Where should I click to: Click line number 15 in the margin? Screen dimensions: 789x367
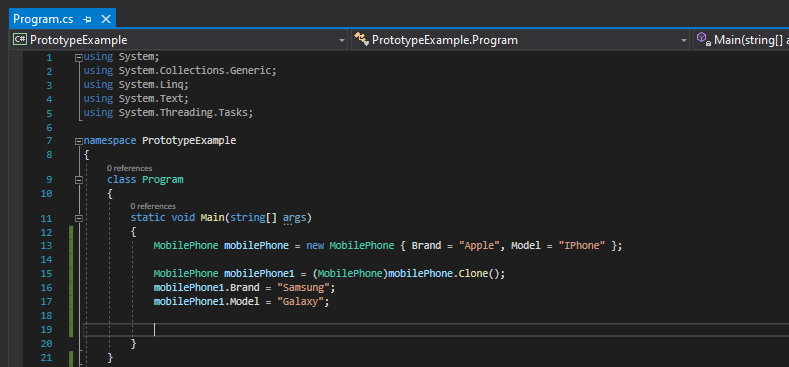[x=46, y=274]
